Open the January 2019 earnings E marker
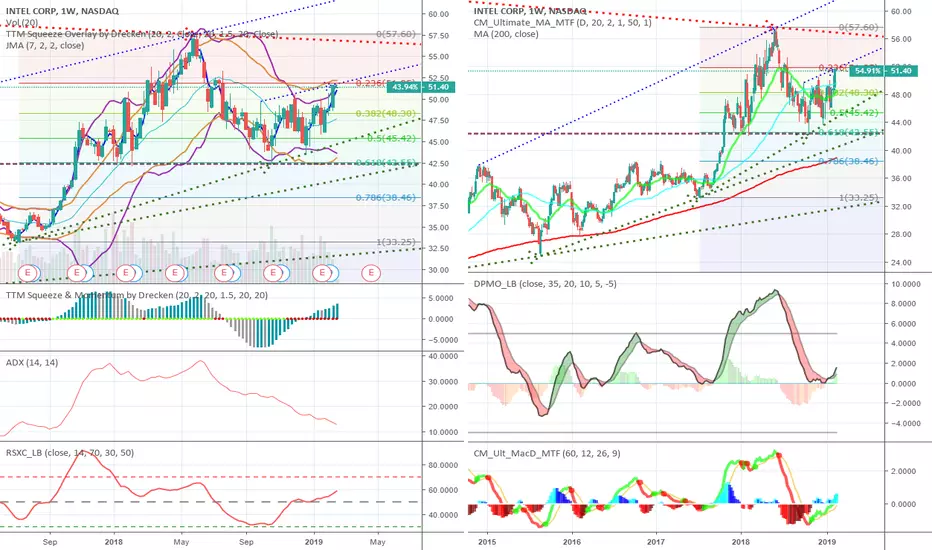The height and width of the screenshot is (550, 932). pyautogui.click(x=322, y=273)
